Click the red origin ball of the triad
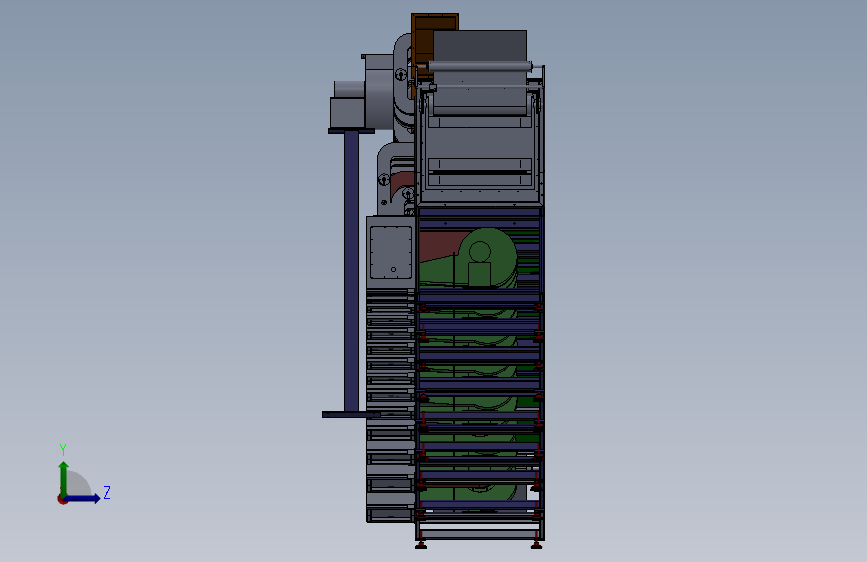This screenshot has width=867, height=562. (x=62, y=499)
